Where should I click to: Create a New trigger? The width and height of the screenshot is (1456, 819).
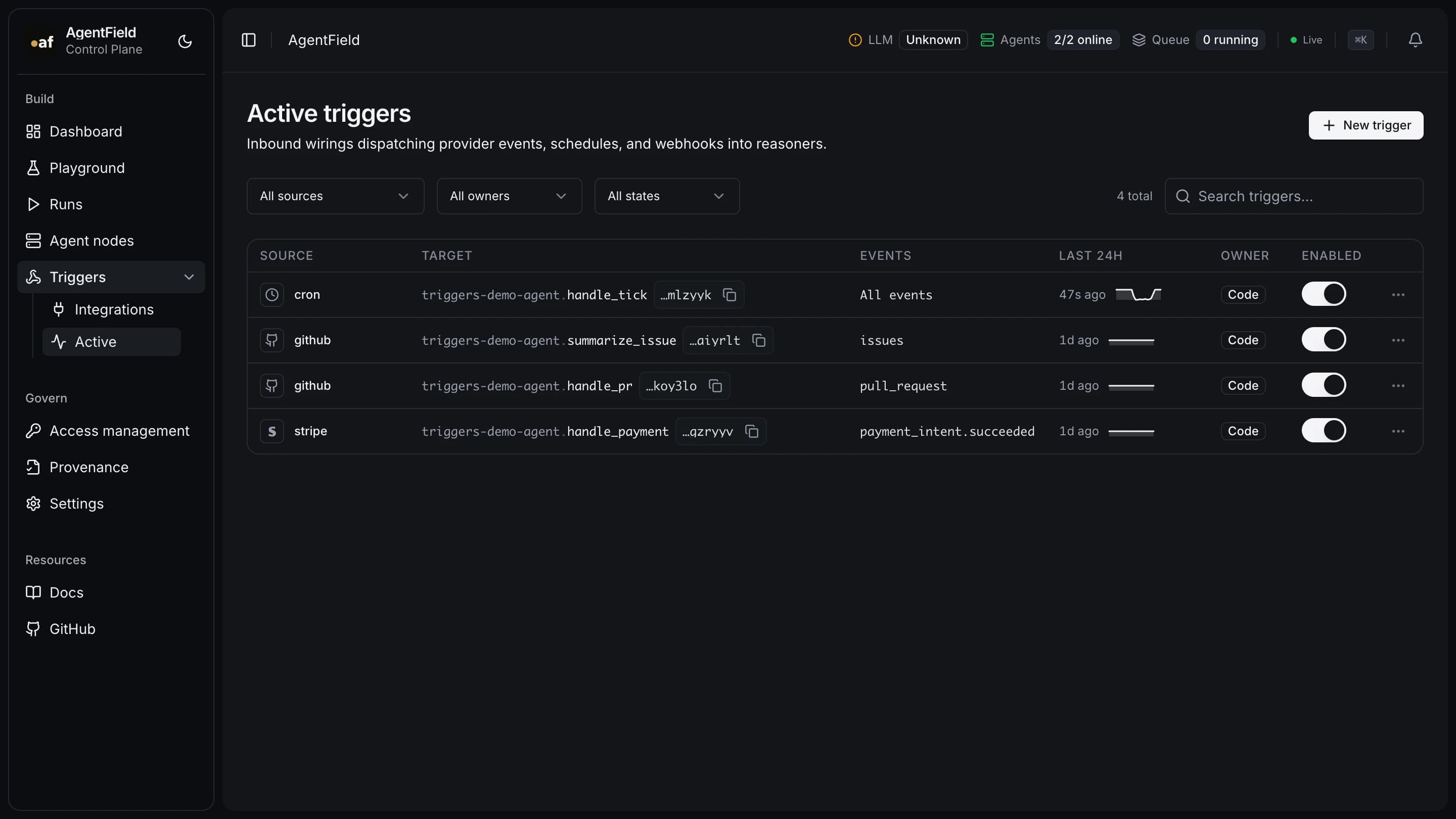tap(1366, 125)
